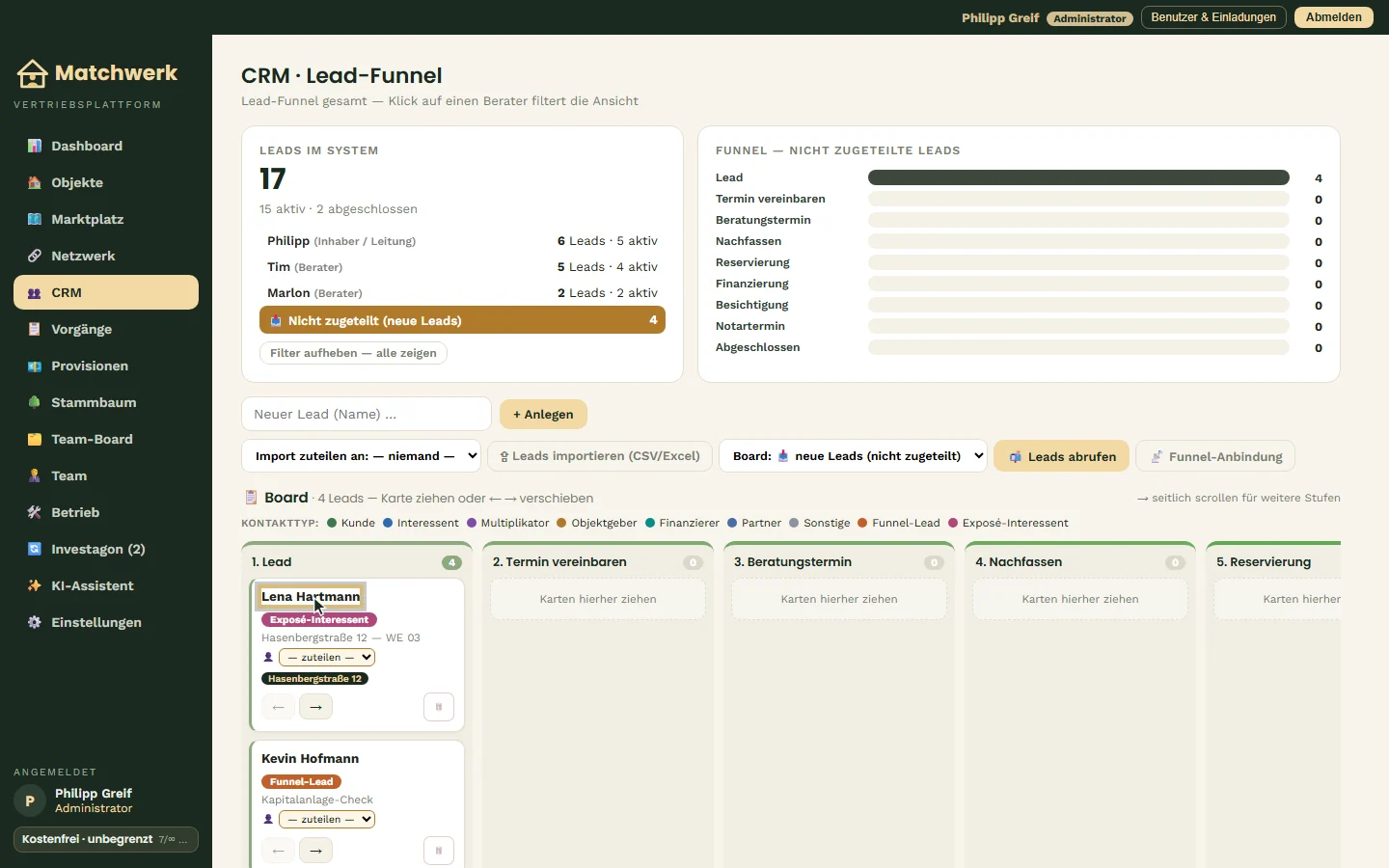This screenshot has width=1389, height=868.
Task: Filter leads by advisor Tim row
Action: tap(462, 267)
